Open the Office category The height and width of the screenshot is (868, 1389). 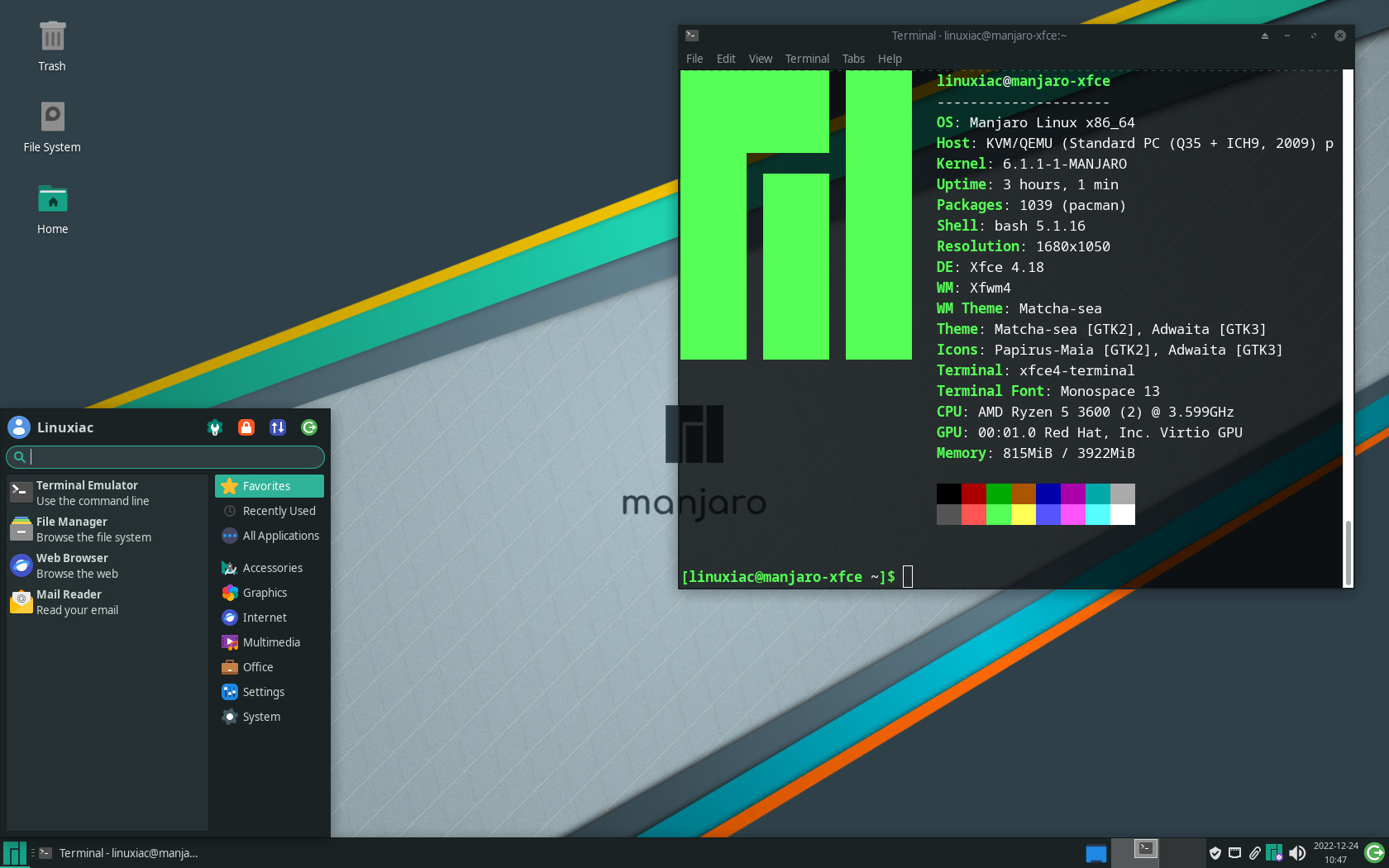coord(270,667)
